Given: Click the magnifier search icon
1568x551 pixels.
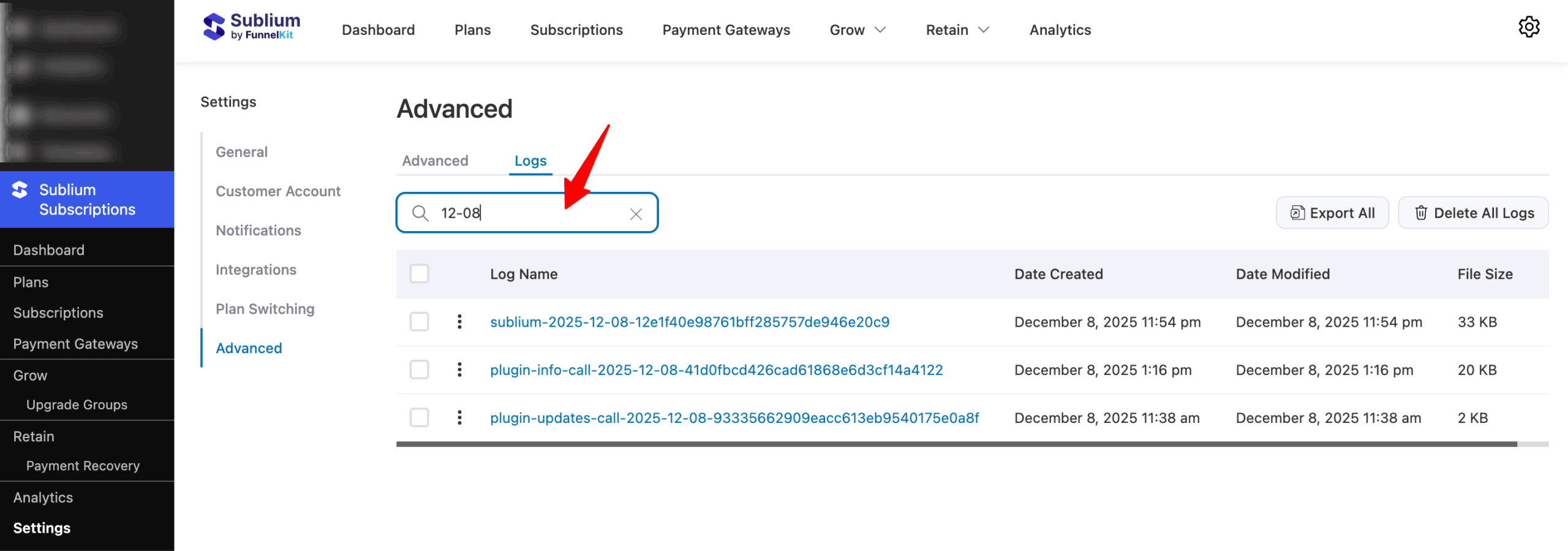Looking at the screenshot, I should [420, 213].
